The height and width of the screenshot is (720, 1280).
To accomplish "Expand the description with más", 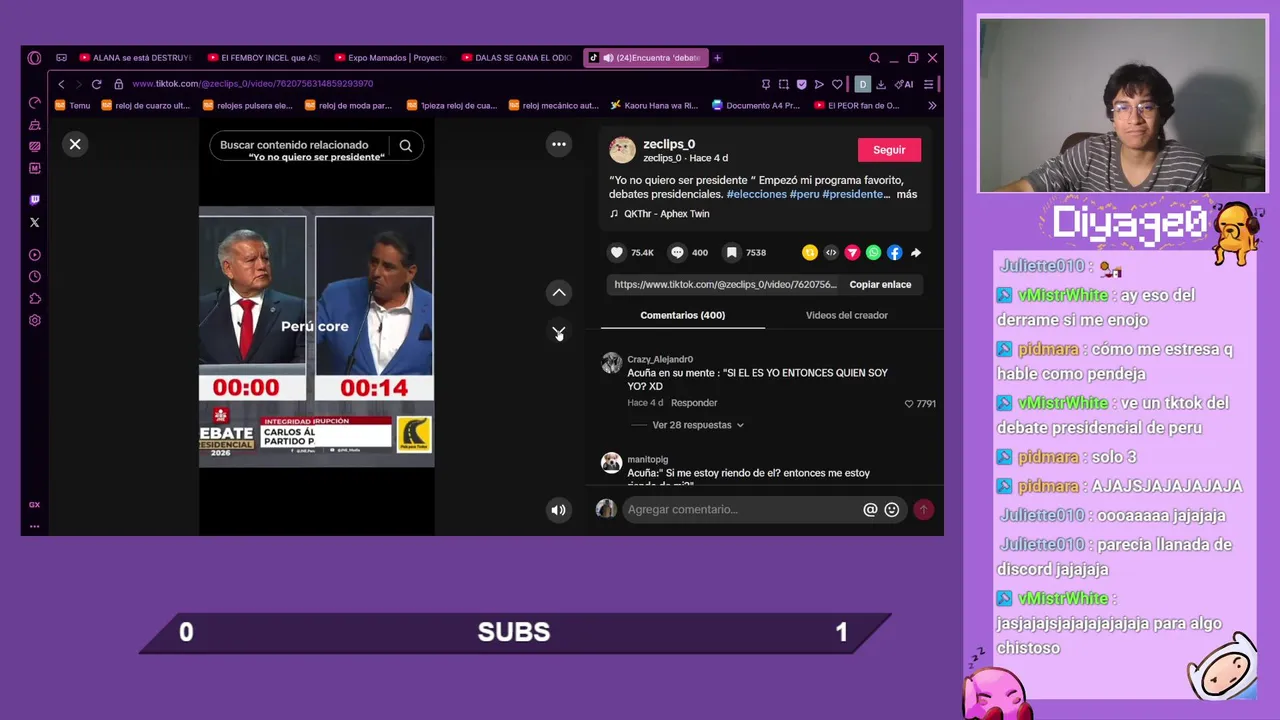I will (x=906, y=194).
